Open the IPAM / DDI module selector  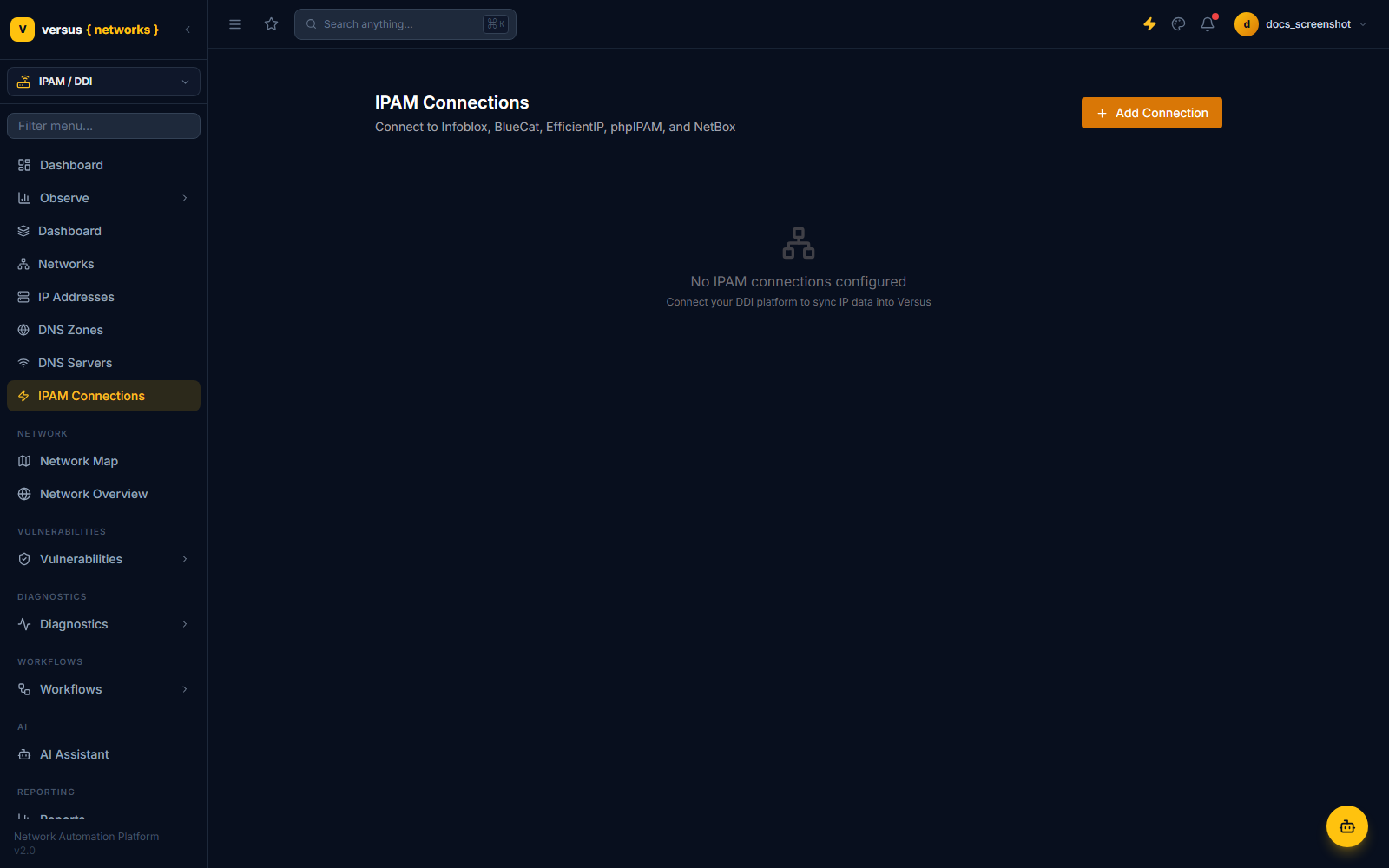103,82
